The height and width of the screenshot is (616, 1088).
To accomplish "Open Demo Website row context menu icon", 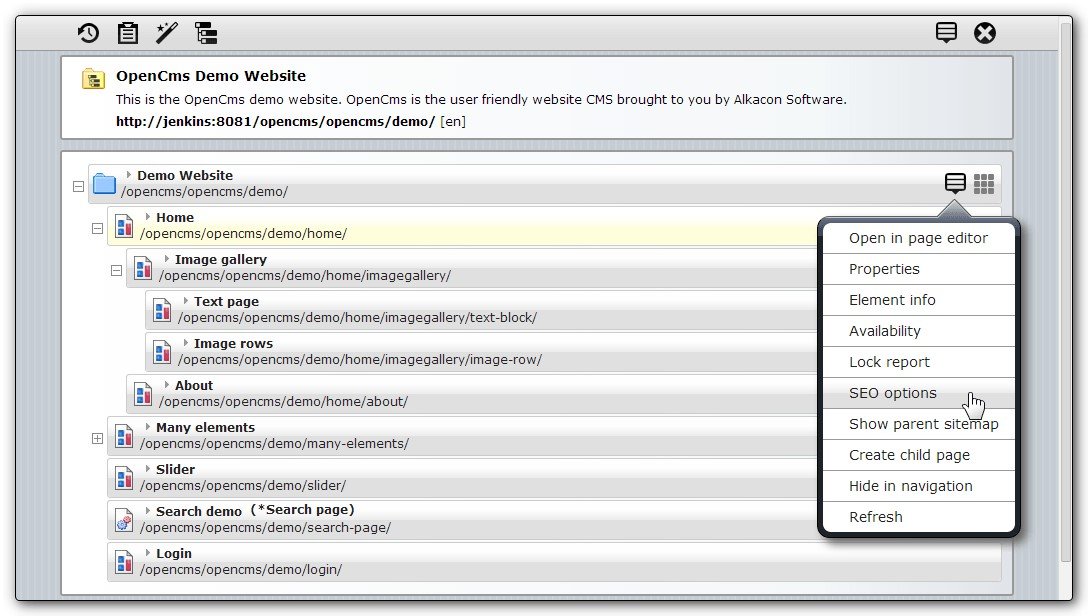I will (x=955, y=183).
